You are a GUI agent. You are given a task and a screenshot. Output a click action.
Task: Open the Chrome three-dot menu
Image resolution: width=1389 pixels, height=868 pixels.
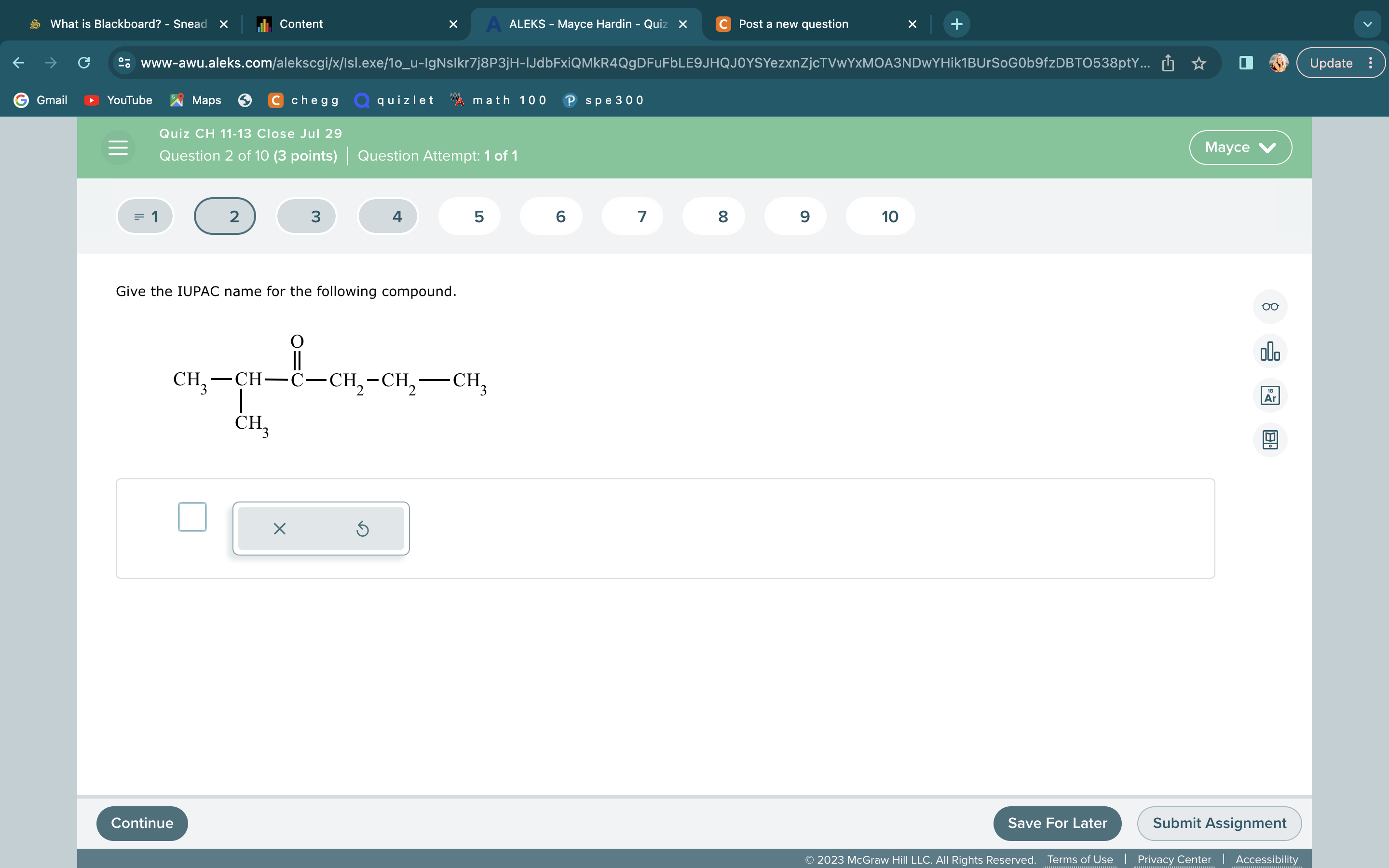pos(1371,63)
